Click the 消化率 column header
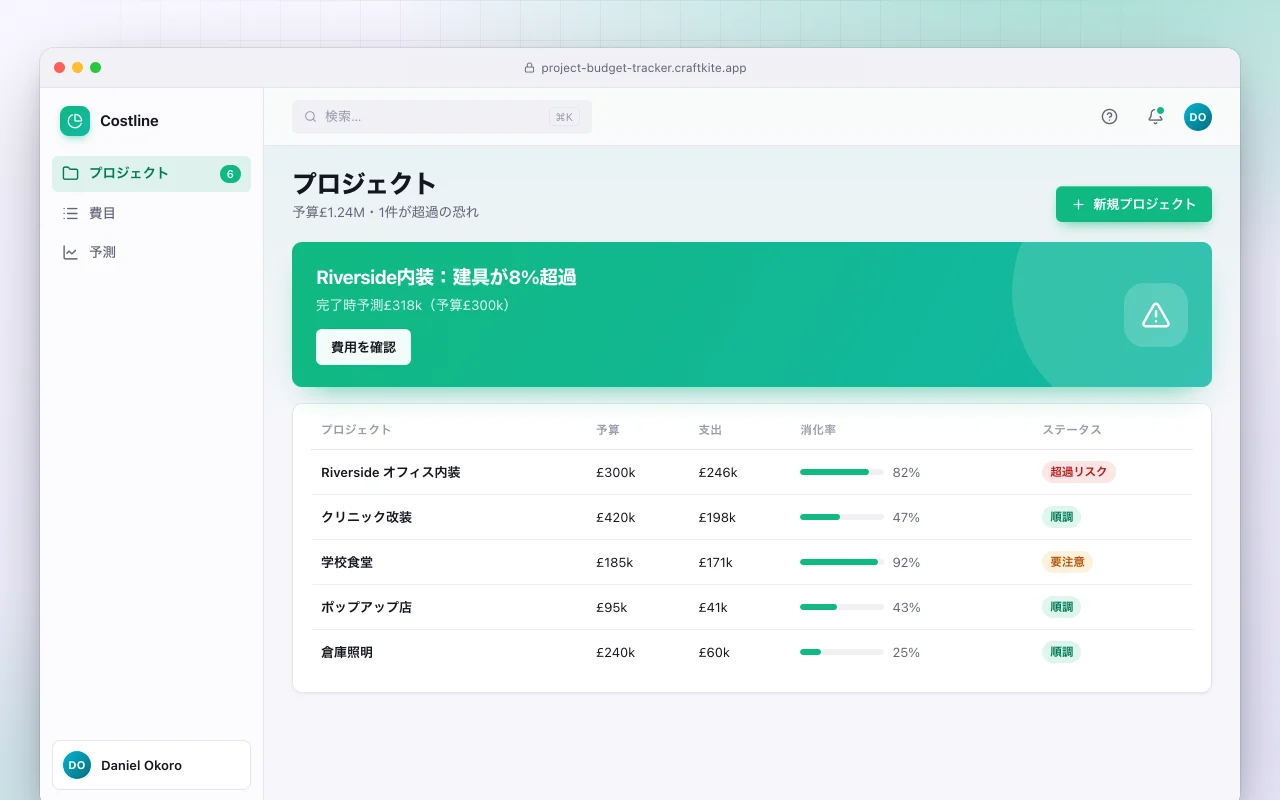This screenshot has width=1280, height=800. pos(818,430)
